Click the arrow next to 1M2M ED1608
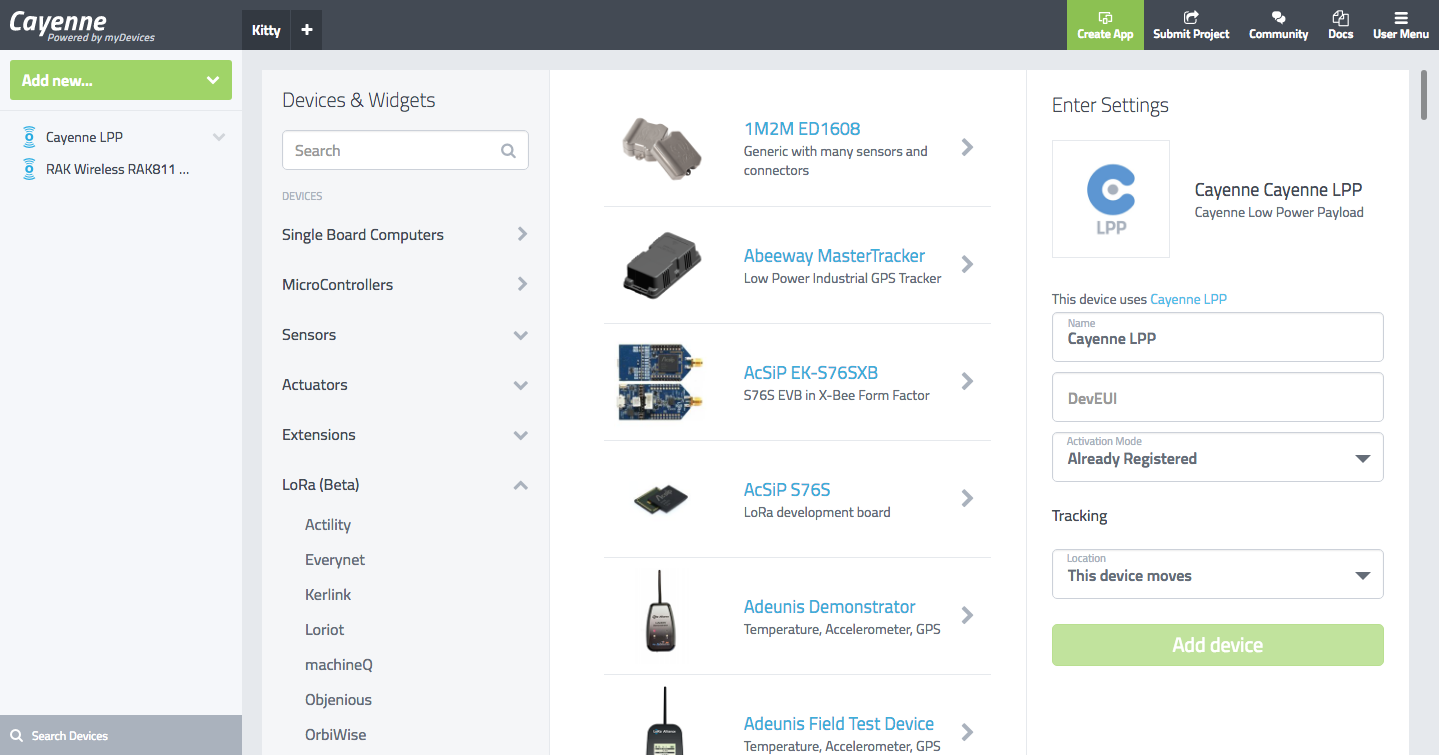 (x=967, y=147)
